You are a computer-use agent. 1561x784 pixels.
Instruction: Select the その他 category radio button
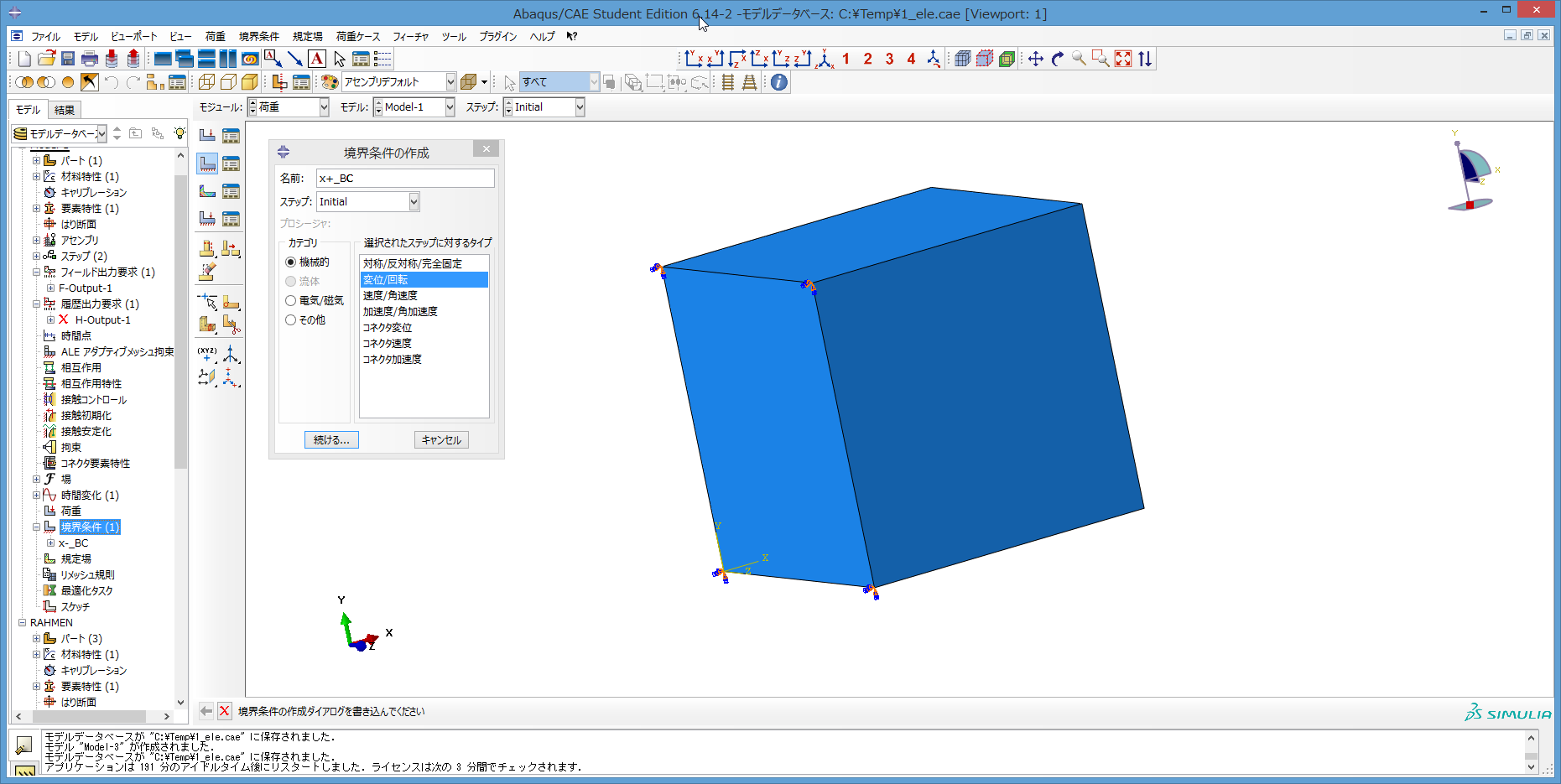(x=291, y=320)
